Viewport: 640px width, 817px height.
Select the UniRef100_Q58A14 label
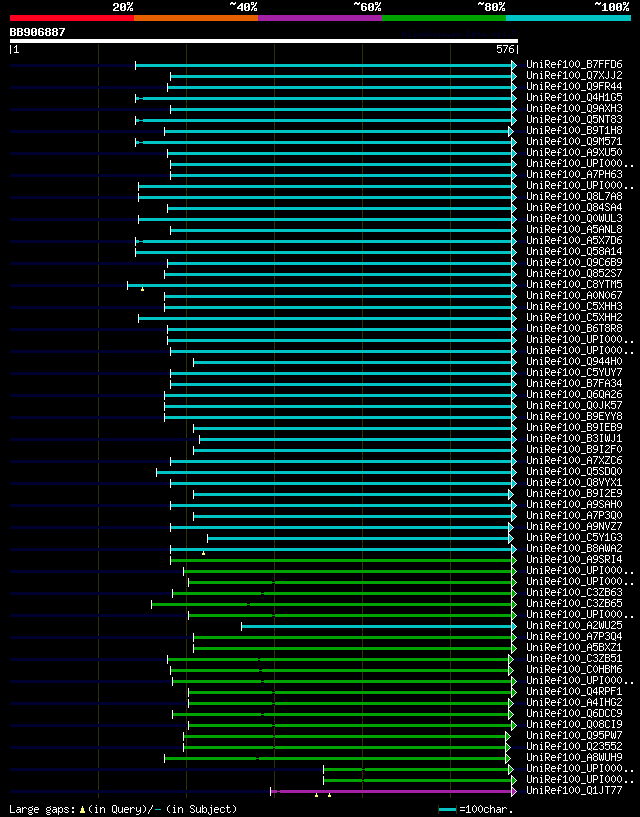574,252
